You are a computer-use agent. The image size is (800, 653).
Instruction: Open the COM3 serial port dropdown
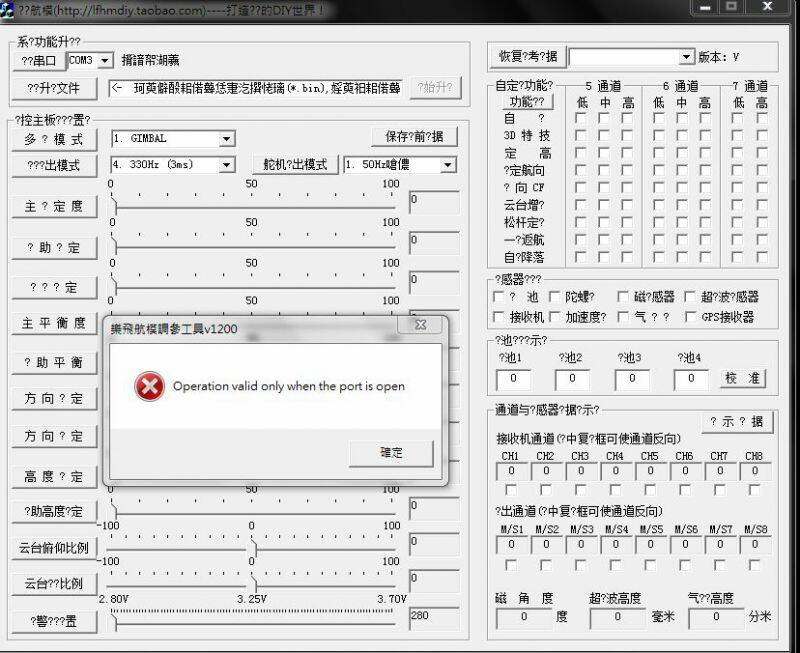point(105,61)
